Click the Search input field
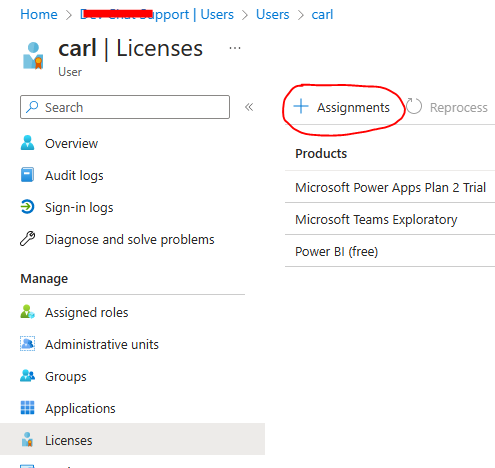The width and height of the screenshot is (495, 468). 125,107
